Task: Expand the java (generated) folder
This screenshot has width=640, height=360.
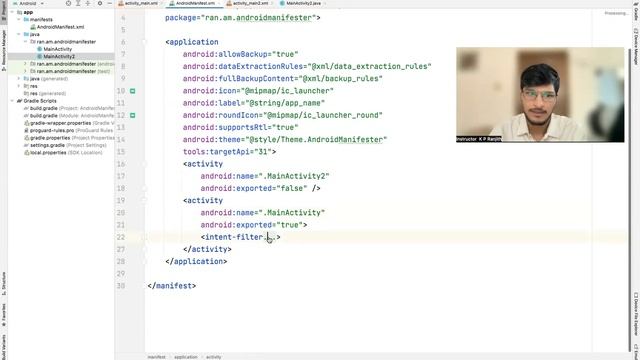Action: (x=19, y=79)
